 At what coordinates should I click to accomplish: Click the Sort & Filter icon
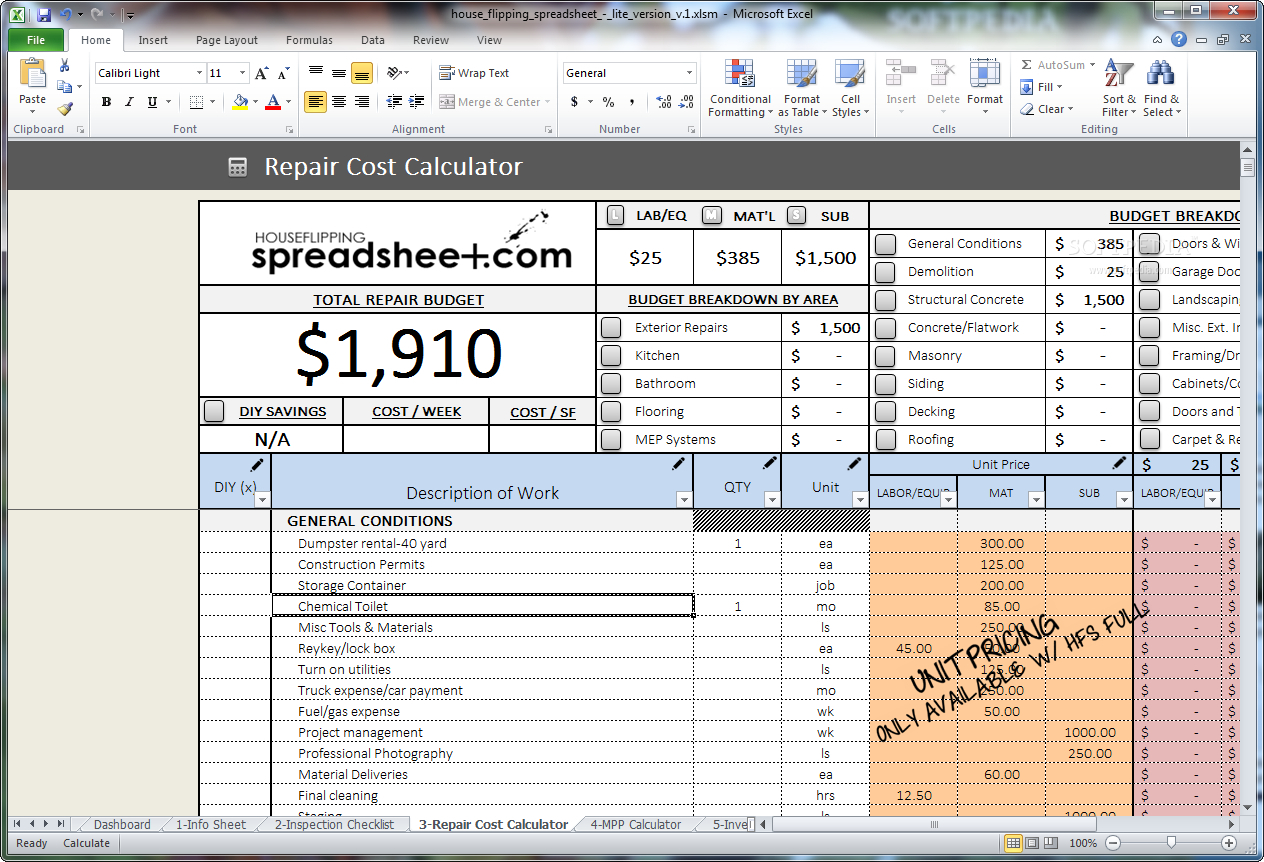pos(1119,90)
